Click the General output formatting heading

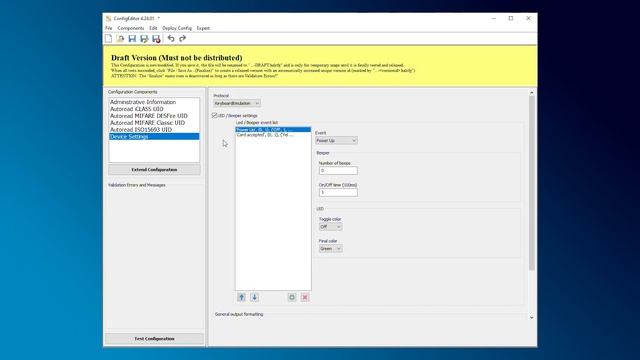[x=239, y=314]
